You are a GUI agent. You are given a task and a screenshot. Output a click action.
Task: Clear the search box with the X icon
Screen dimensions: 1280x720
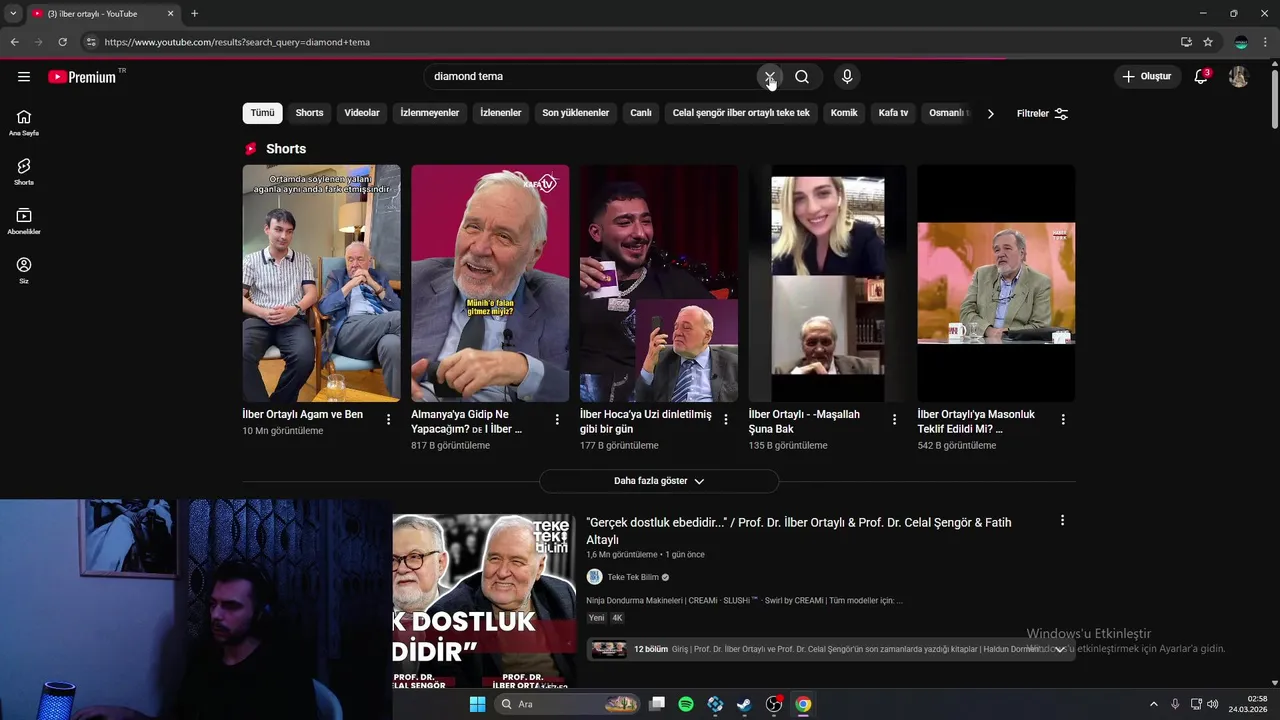[x=769, y=77]
